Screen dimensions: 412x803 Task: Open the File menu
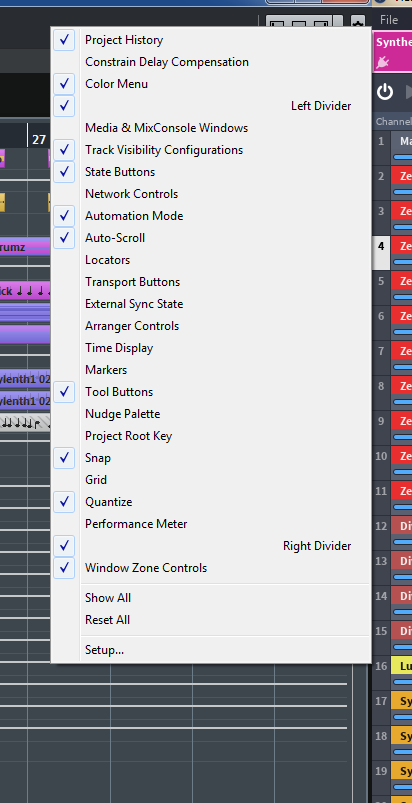[x=389, y=20]
